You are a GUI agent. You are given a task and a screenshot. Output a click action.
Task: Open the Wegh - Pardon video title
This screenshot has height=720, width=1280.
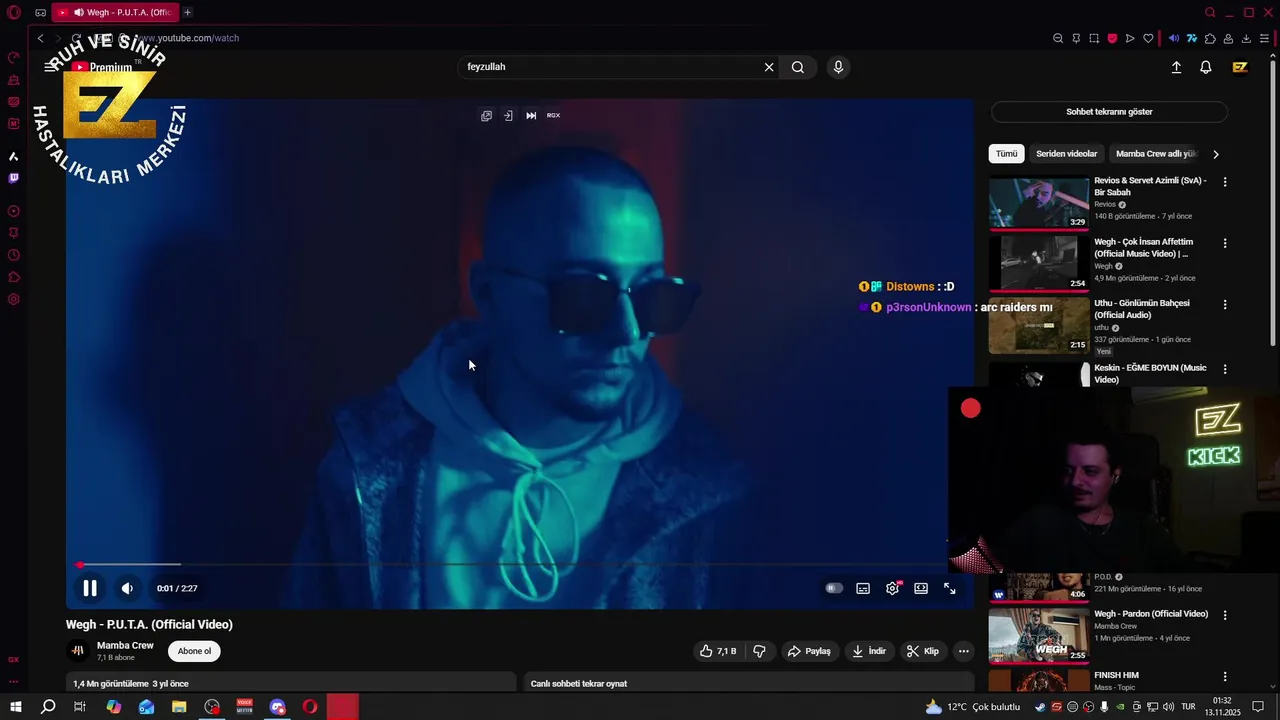pos(1151,614)
